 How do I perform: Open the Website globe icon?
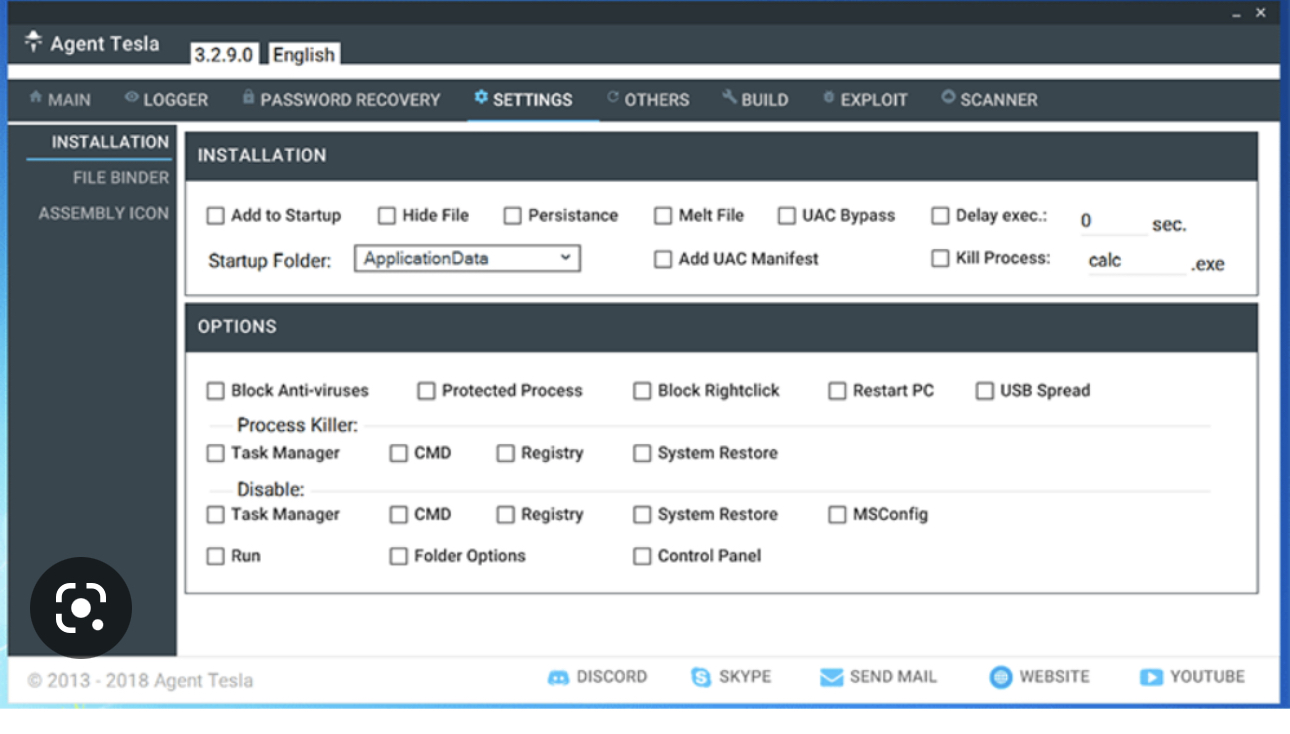(x=1000, y=678)
